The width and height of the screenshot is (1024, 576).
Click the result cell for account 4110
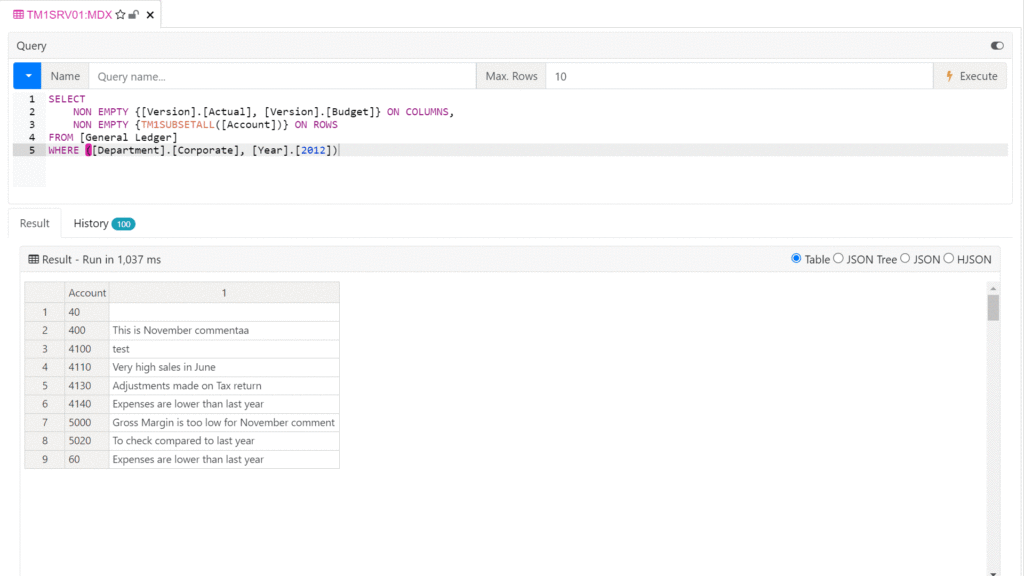(x=223, y=367)
